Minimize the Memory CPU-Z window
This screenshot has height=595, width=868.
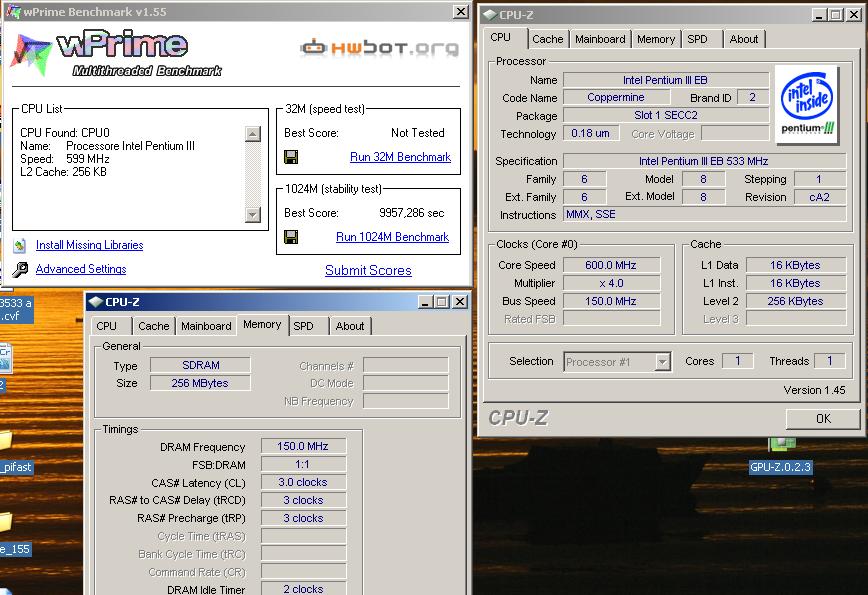(x=425, y=302)
